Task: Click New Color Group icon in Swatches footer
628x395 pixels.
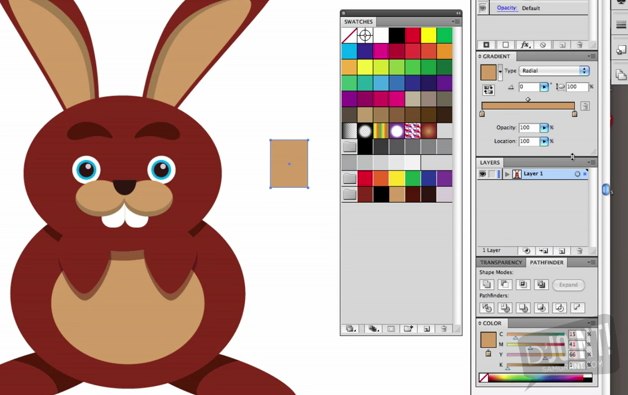Action: click(x=409, y=329)
